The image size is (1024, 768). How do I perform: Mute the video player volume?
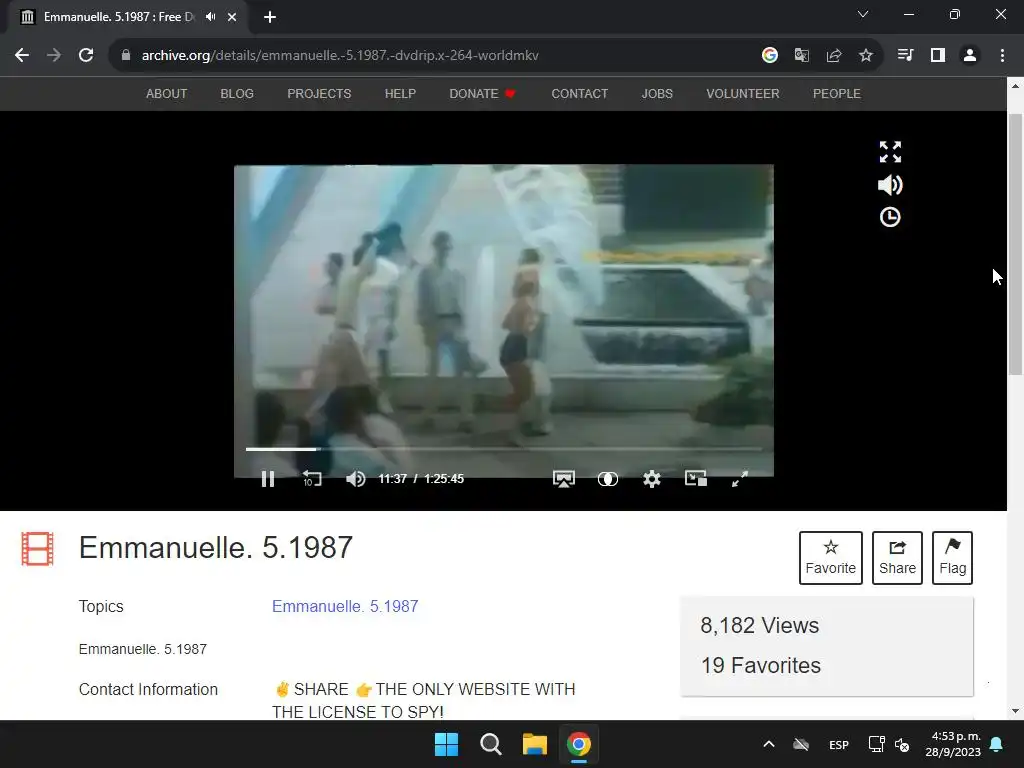coord(355,479)
